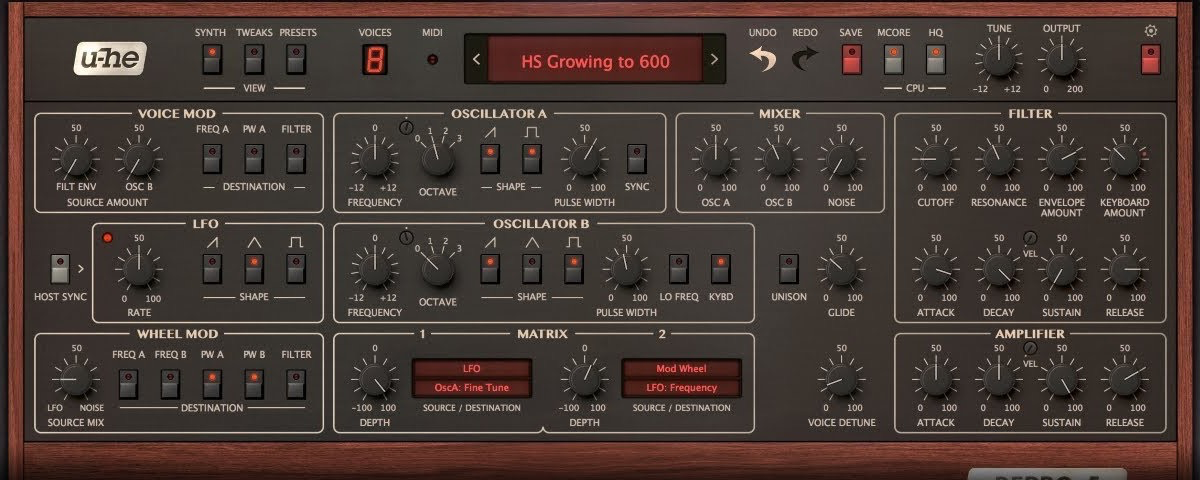The height and width of the screenshot is (480, 1200).
Task: Open the HS Growing to 600 preset display
Action: pos(596,61)
